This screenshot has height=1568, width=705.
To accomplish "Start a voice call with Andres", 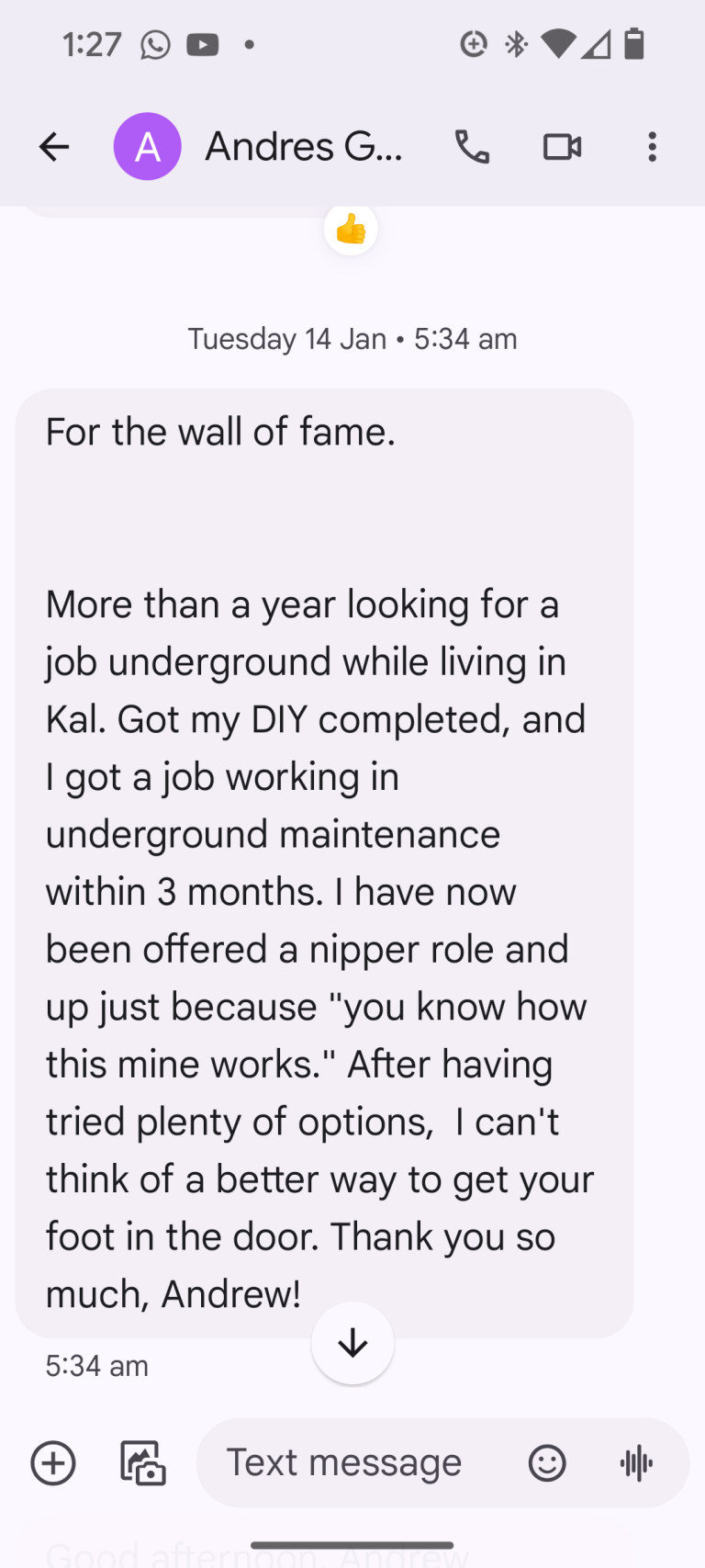I will 472,146.
